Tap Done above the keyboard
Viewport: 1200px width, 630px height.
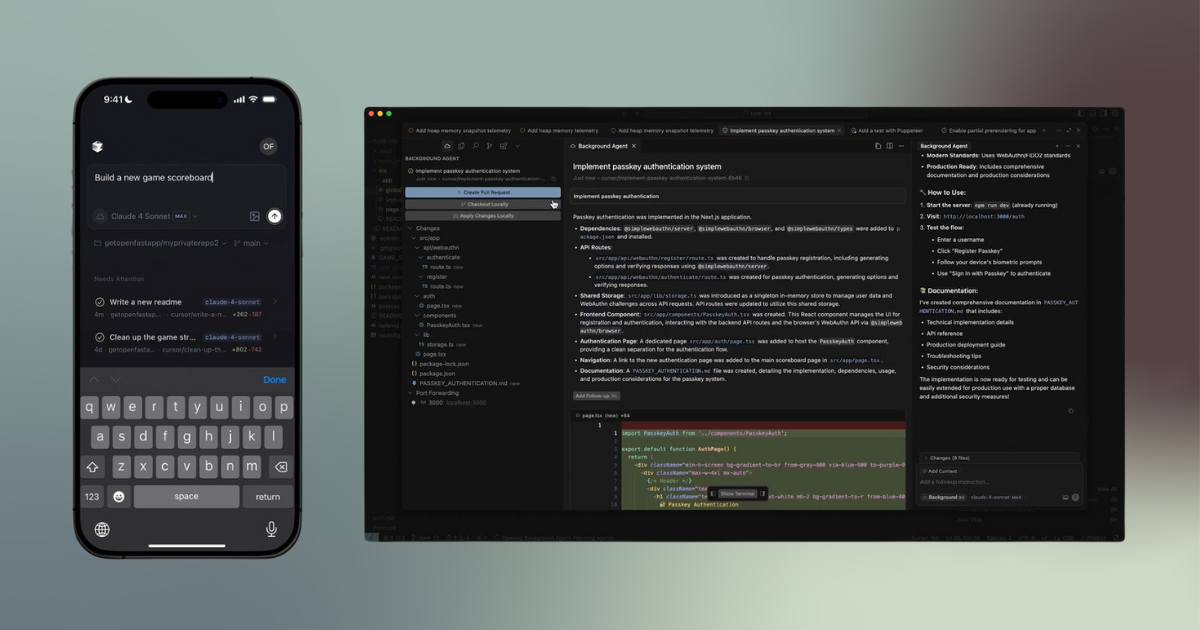coord(274,380)
